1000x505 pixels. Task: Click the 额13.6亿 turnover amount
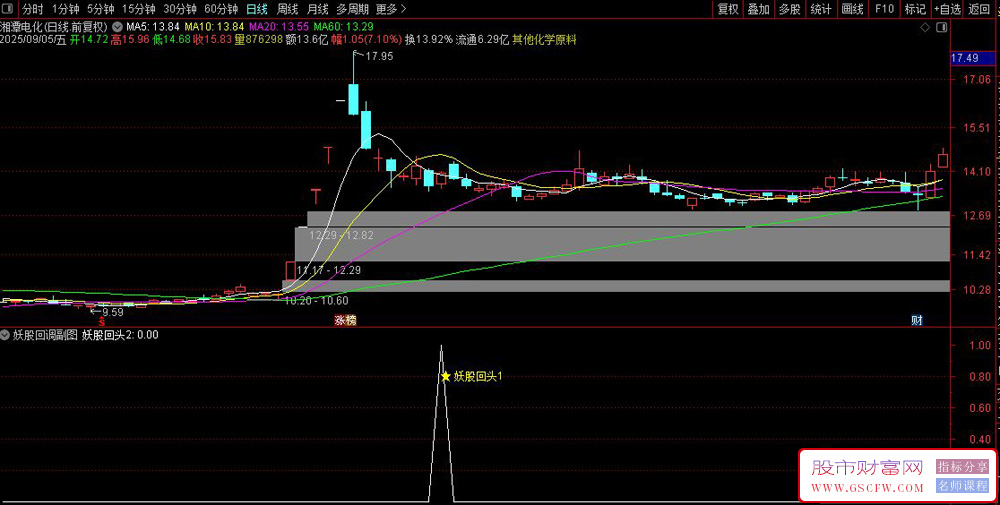pos(307,40)
